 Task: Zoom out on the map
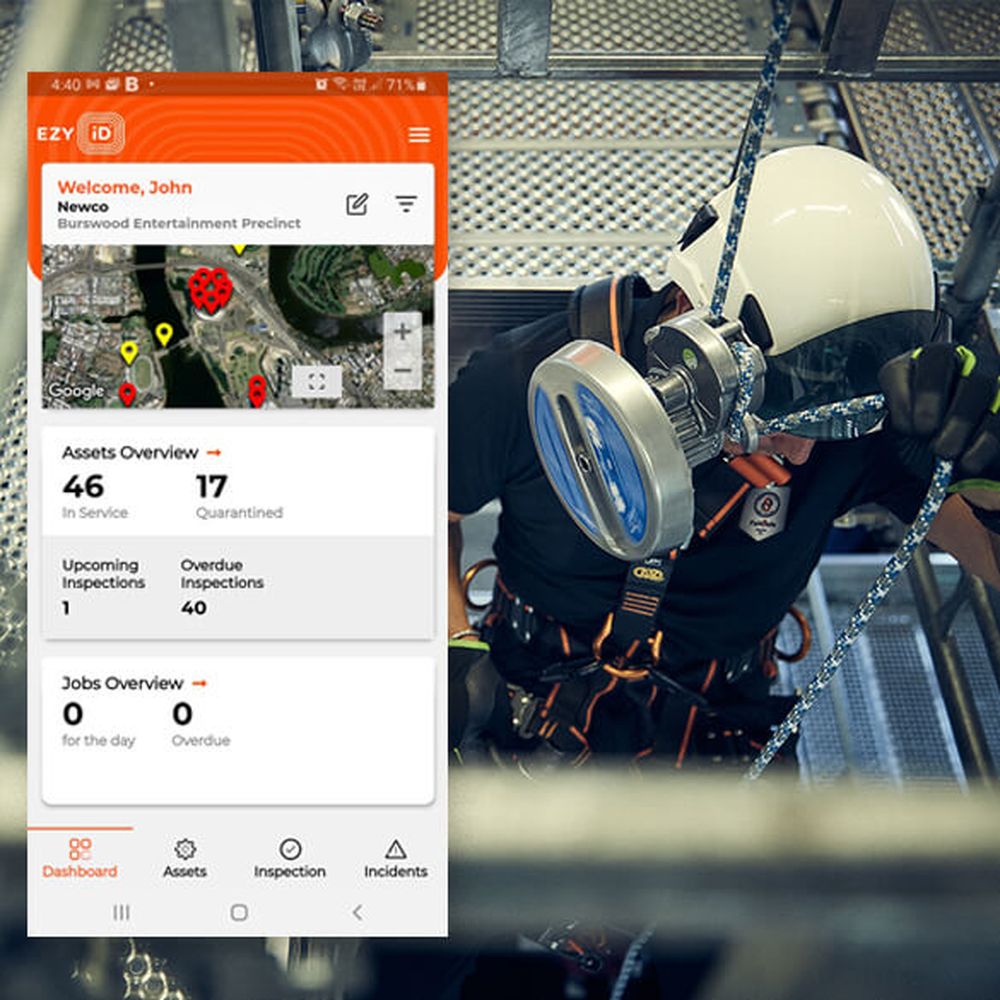click(x=402, y=371)
